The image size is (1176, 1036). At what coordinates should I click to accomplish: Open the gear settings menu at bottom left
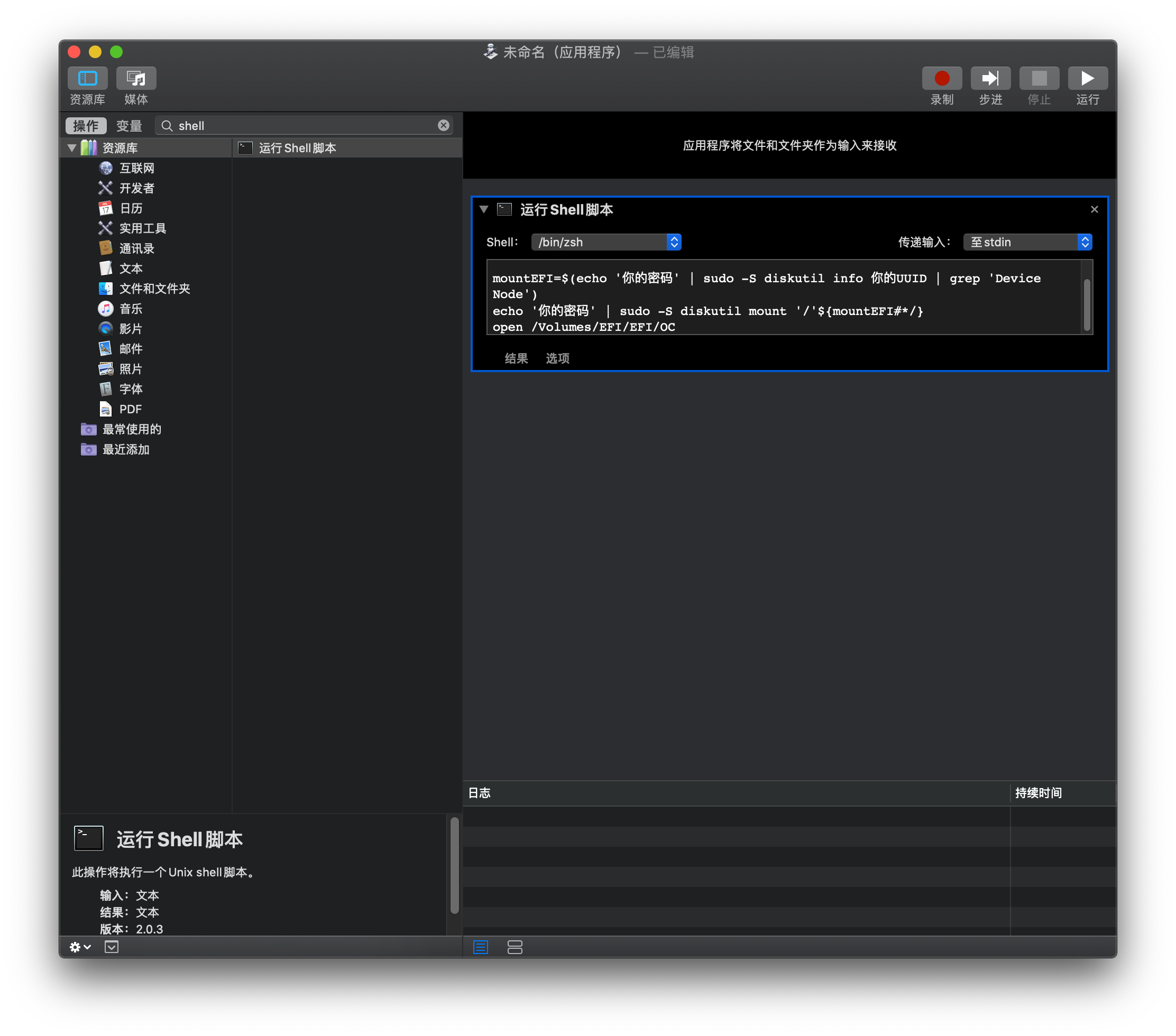[x=79, y=947]
